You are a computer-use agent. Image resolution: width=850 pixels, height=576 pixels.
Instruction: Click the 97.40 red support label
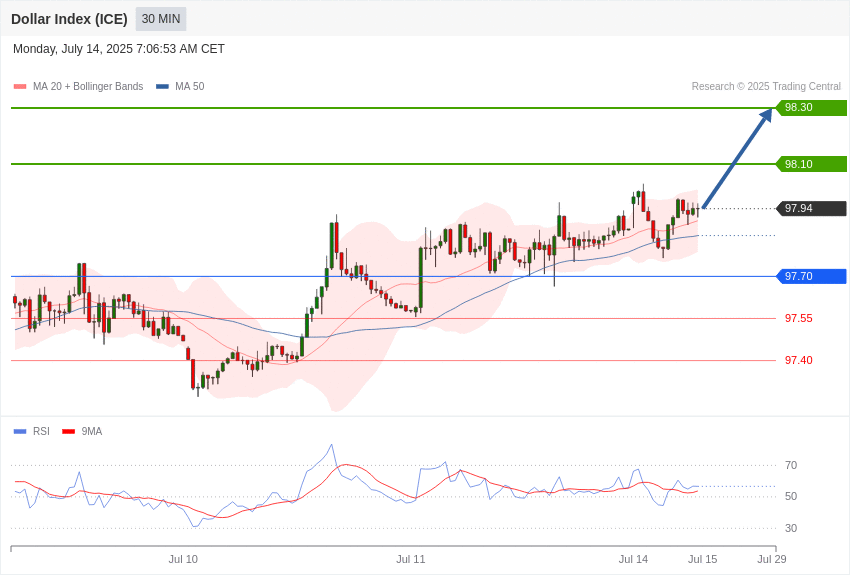coord(799,360)
